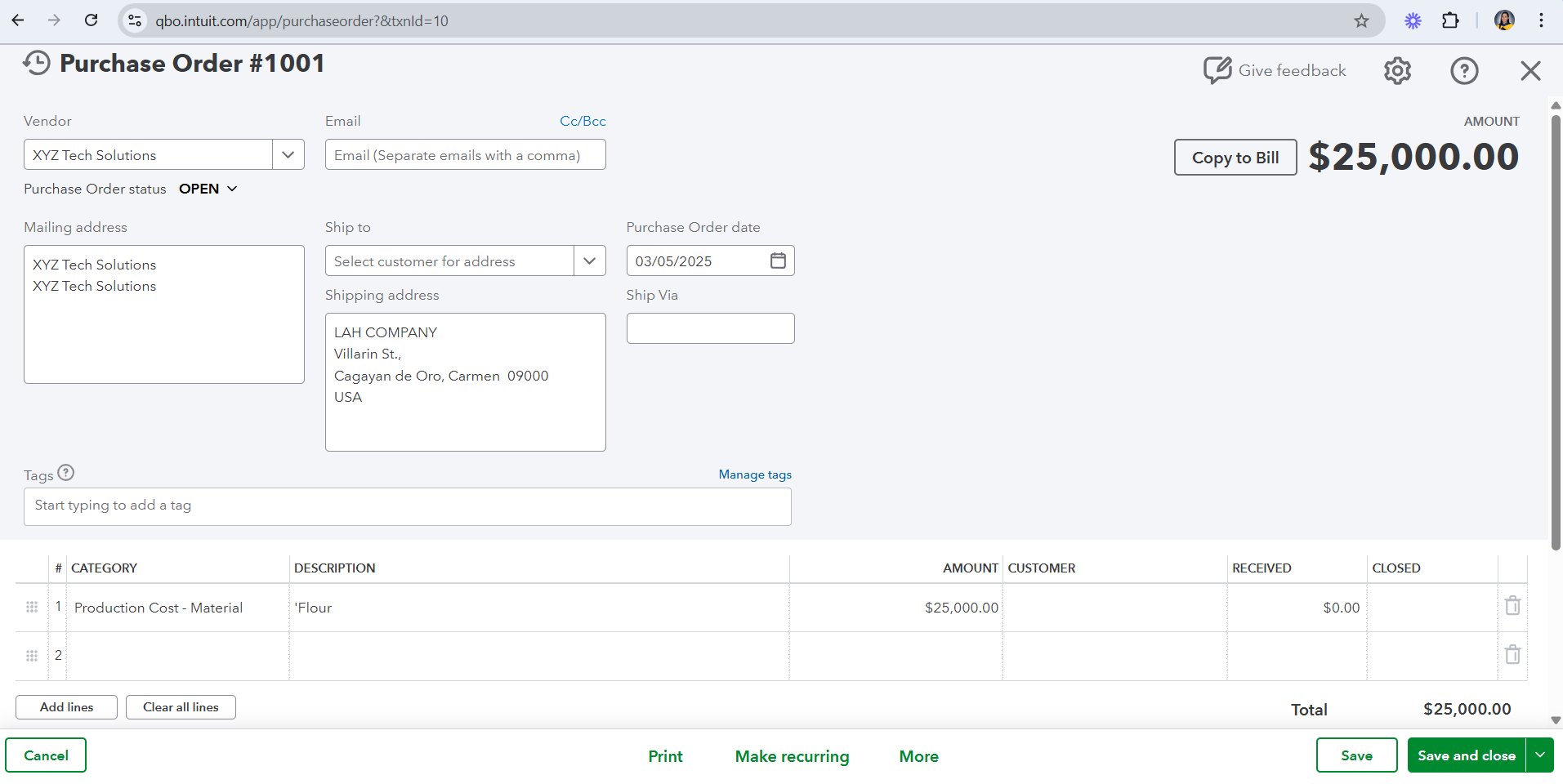Click the drag handle for line 1

click(32, 607)
